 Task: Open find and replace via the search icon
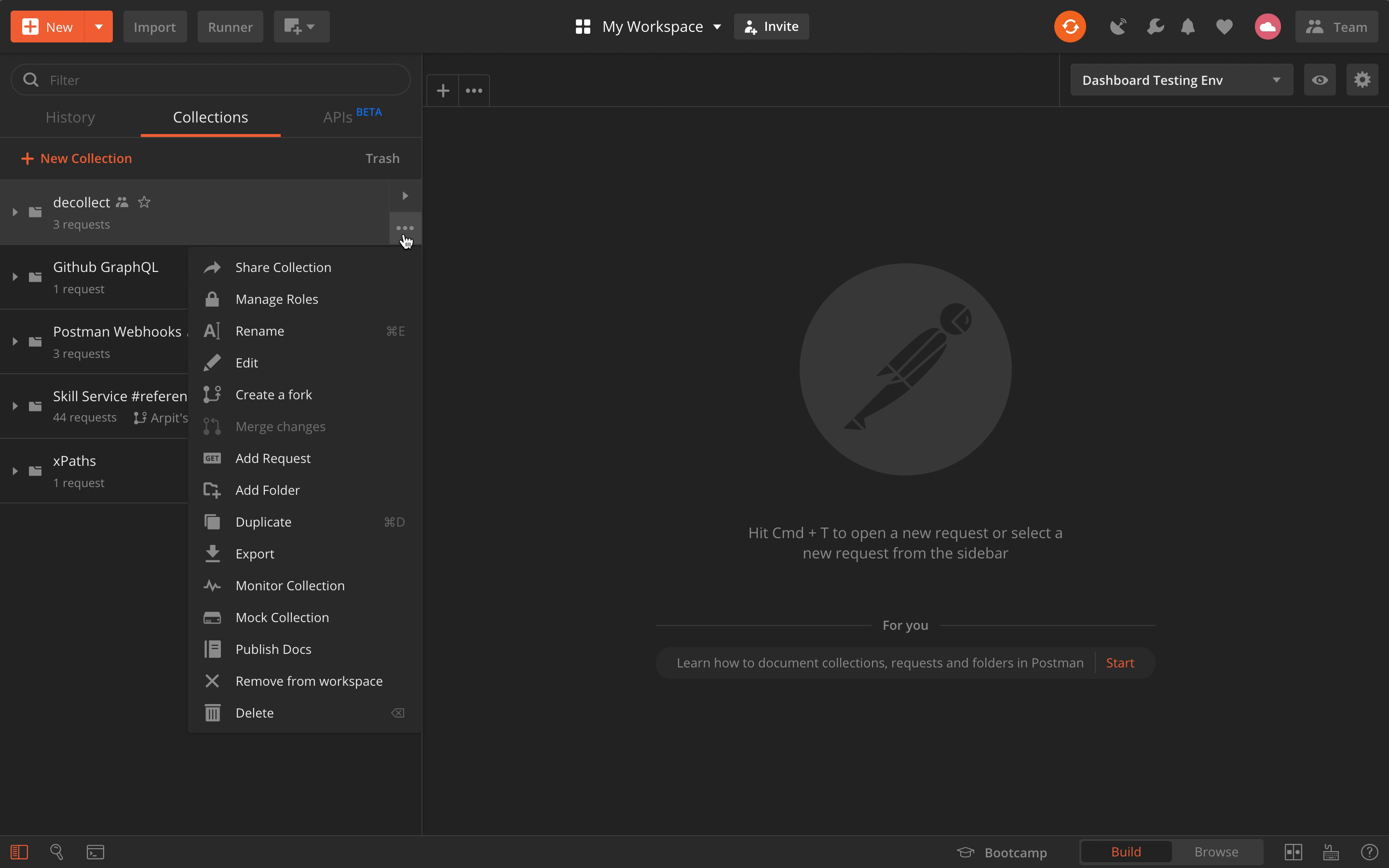click(x=55, y=851)
